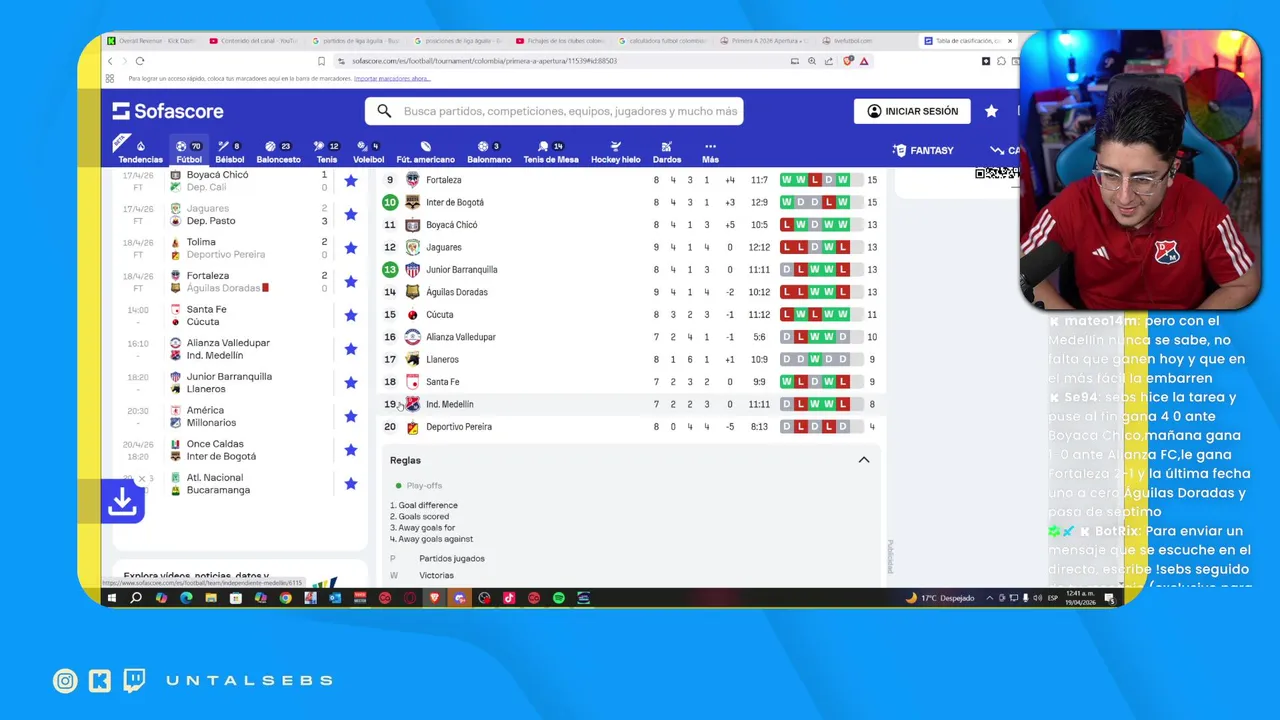1280x720 pixels.
Task: Select the Baloncesto sport tab
Action: tap(278, 152)
